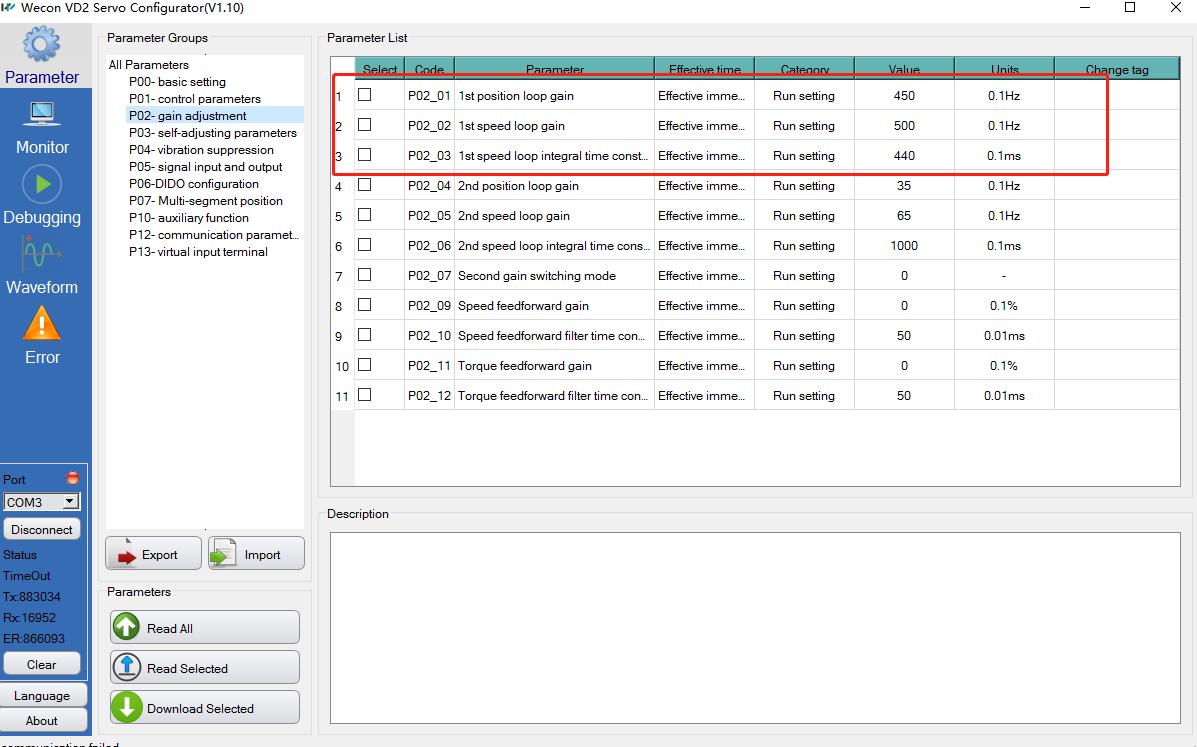Select P03- self-adjusting parameters group

[212, 133]
